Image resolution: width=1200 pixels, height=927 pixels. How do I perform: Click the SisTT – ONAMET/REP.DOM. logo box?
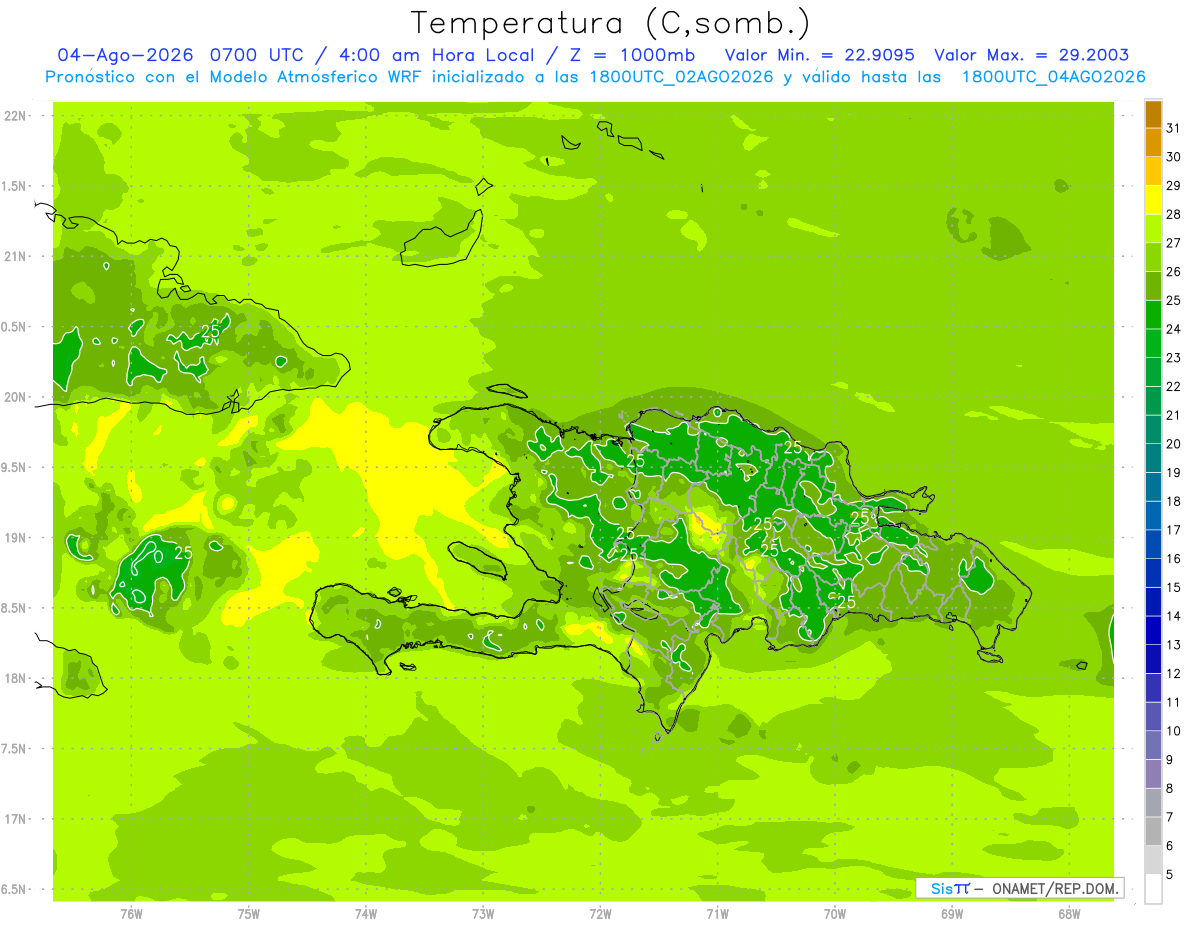coord(1019,888)
